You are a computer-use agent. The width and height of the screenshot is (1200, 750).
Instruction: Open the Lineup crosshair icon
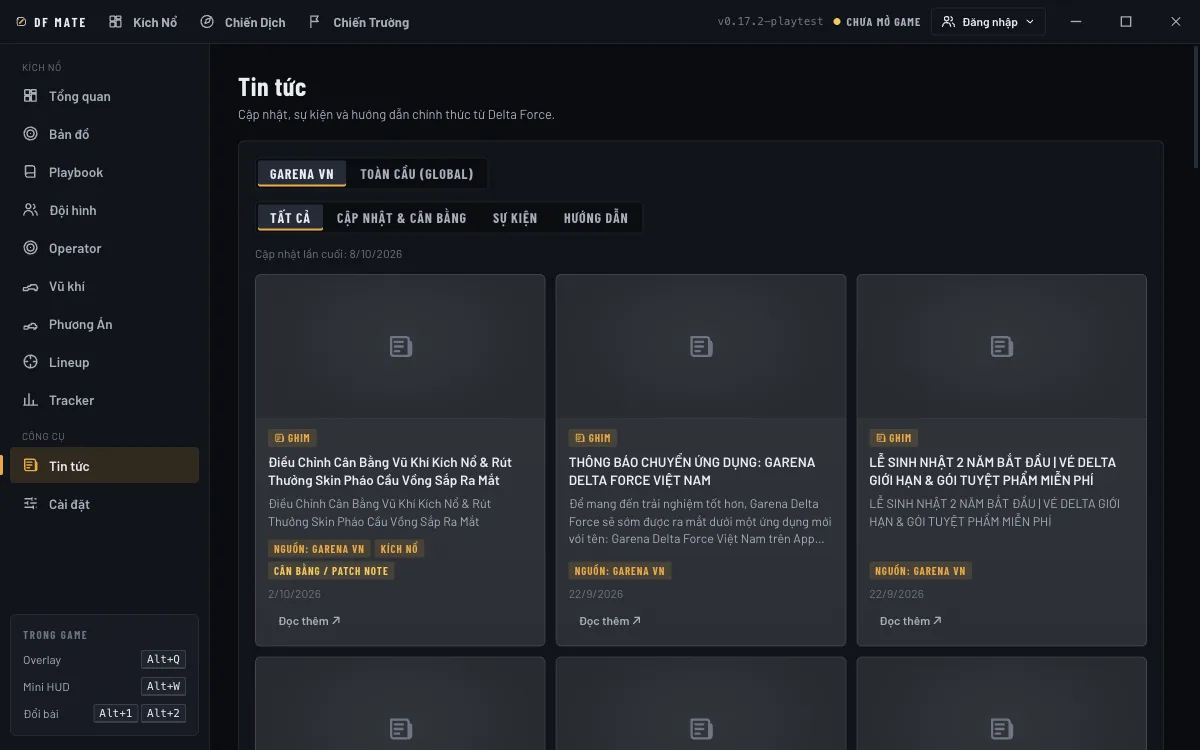click(30, 362)
